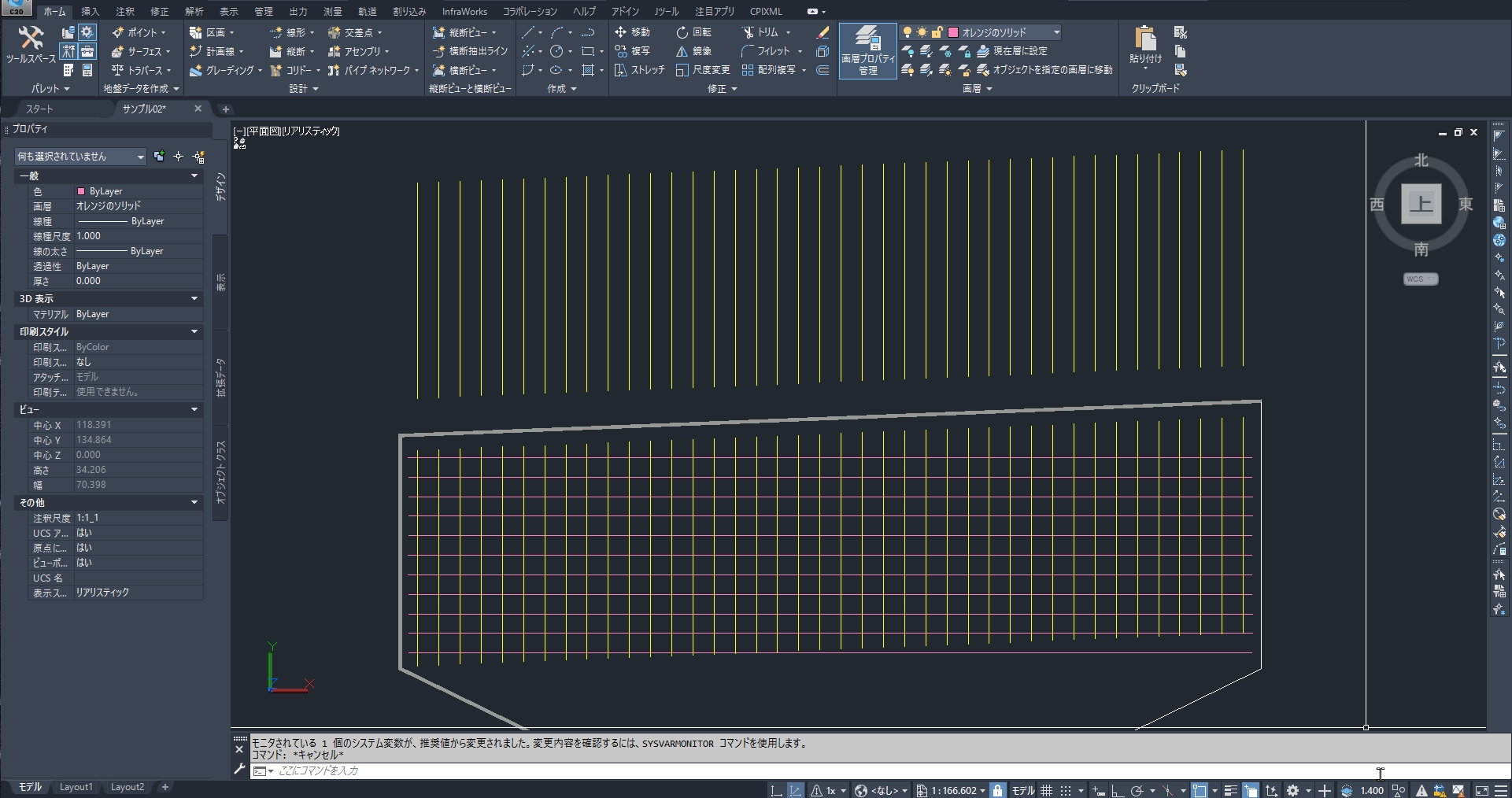
Task: Click the グレーディング tool icon
Action: click(x=196, y=70)
